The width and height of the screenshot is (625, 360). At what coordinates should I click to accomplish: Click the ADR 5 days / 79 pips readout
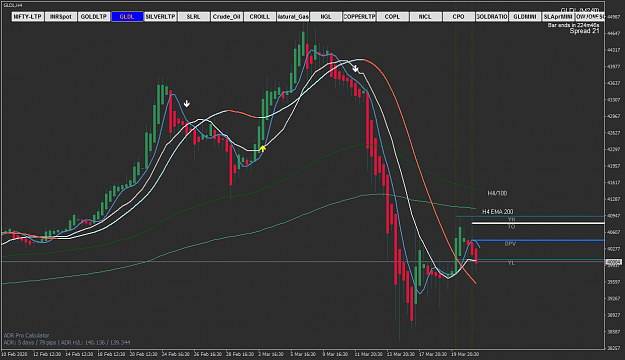pos(67,342)
